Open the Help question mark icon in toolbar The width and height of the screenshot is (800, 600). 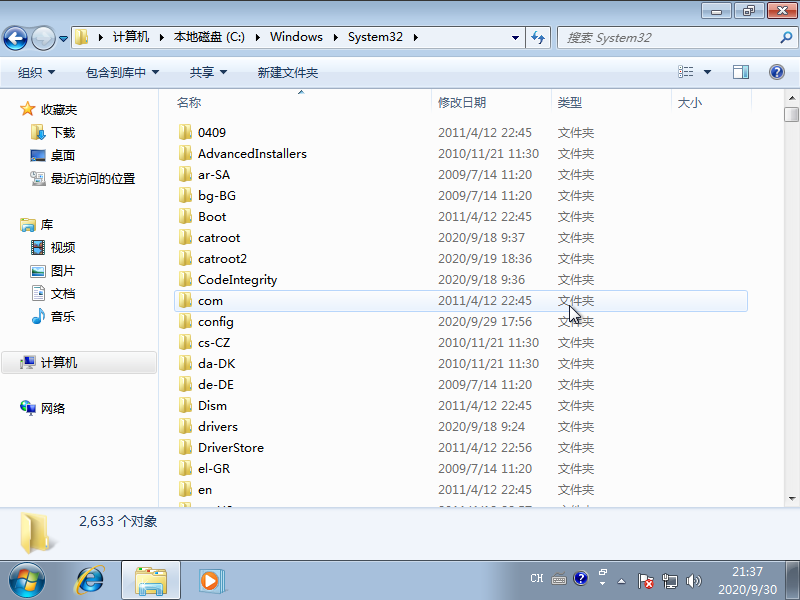(x=776, y=72)
